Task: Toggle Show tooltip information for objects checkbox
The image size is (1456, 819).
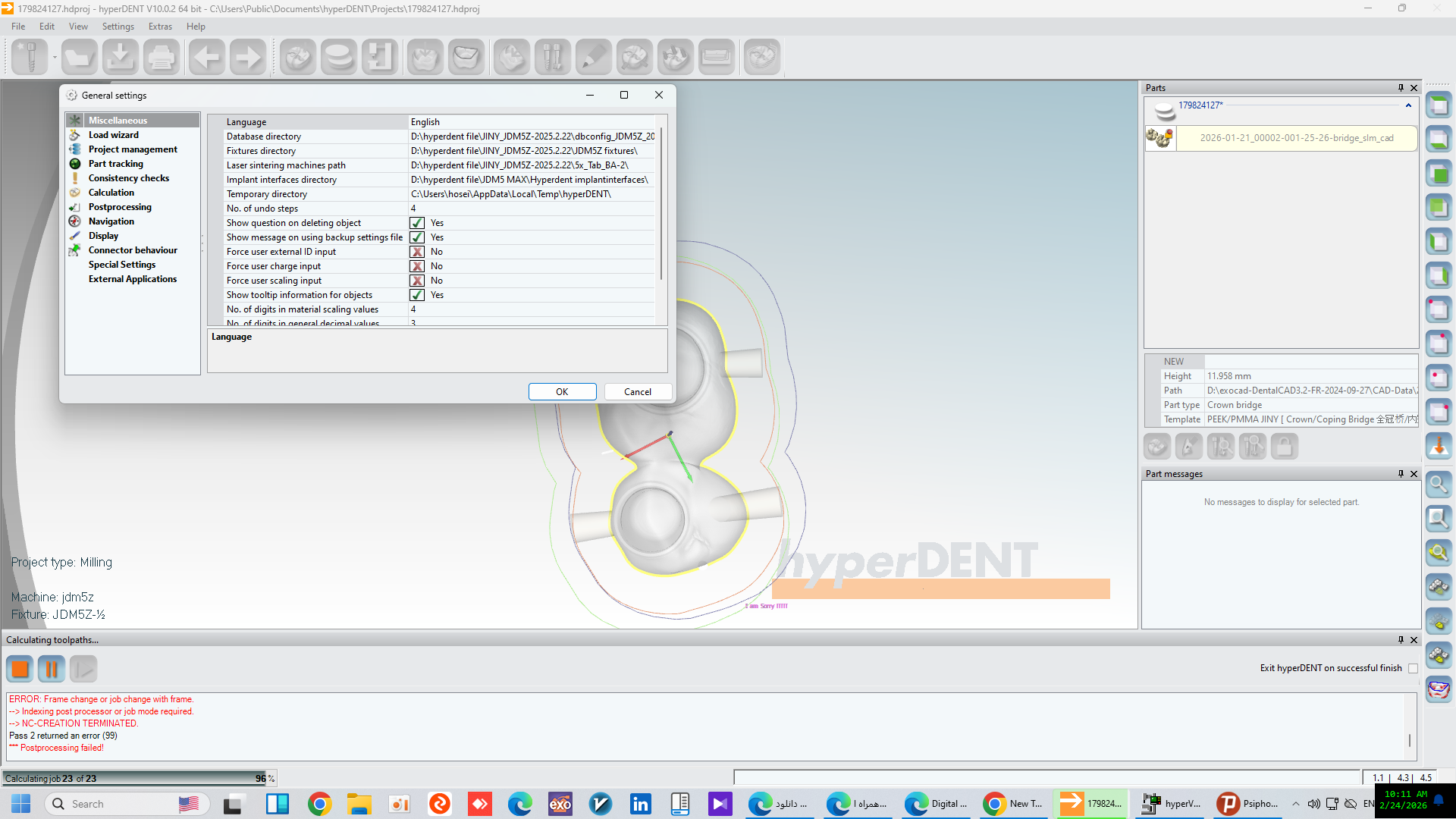Action: (417, 295)
